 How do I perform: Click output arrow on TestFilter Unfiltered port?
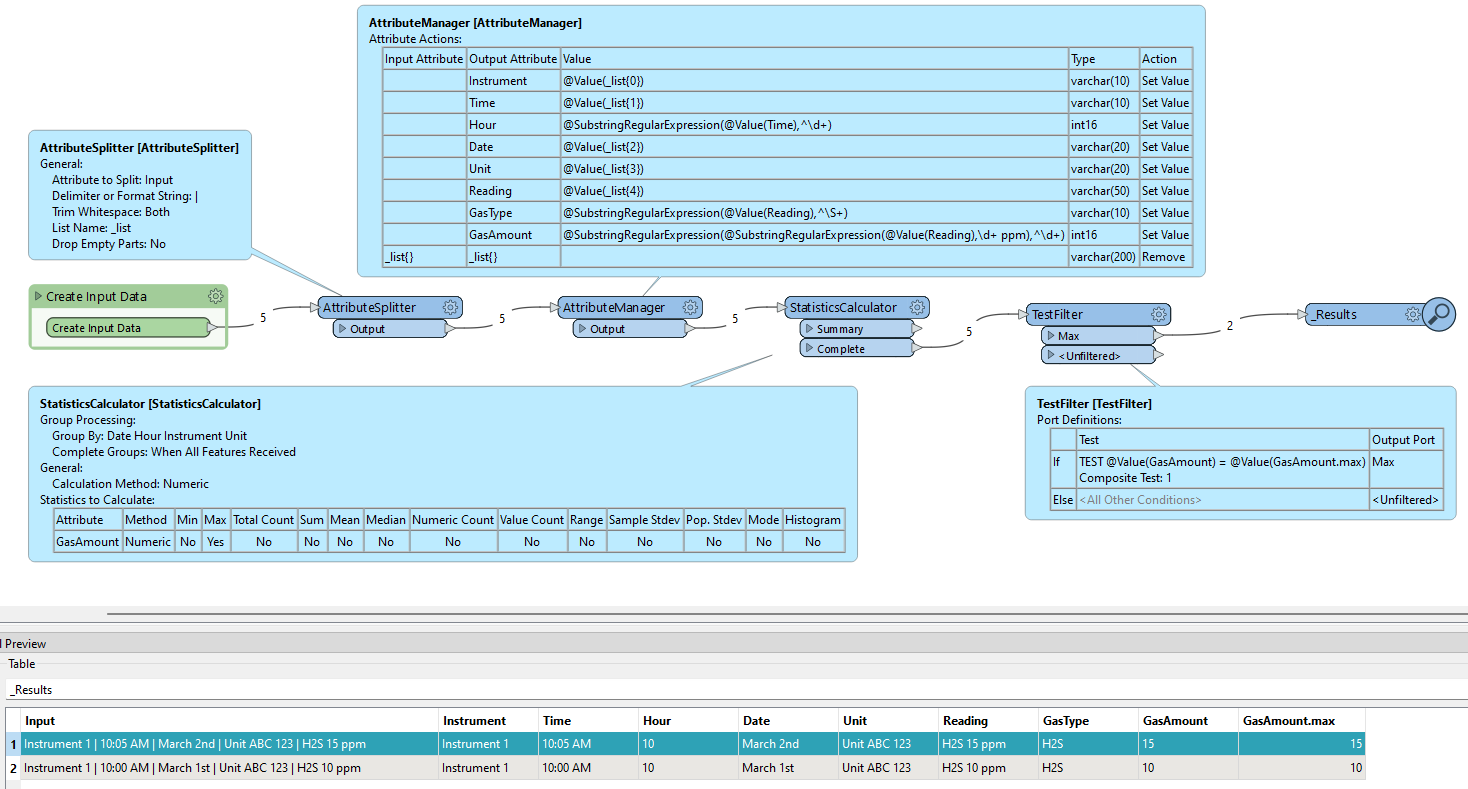[1158, 356]
